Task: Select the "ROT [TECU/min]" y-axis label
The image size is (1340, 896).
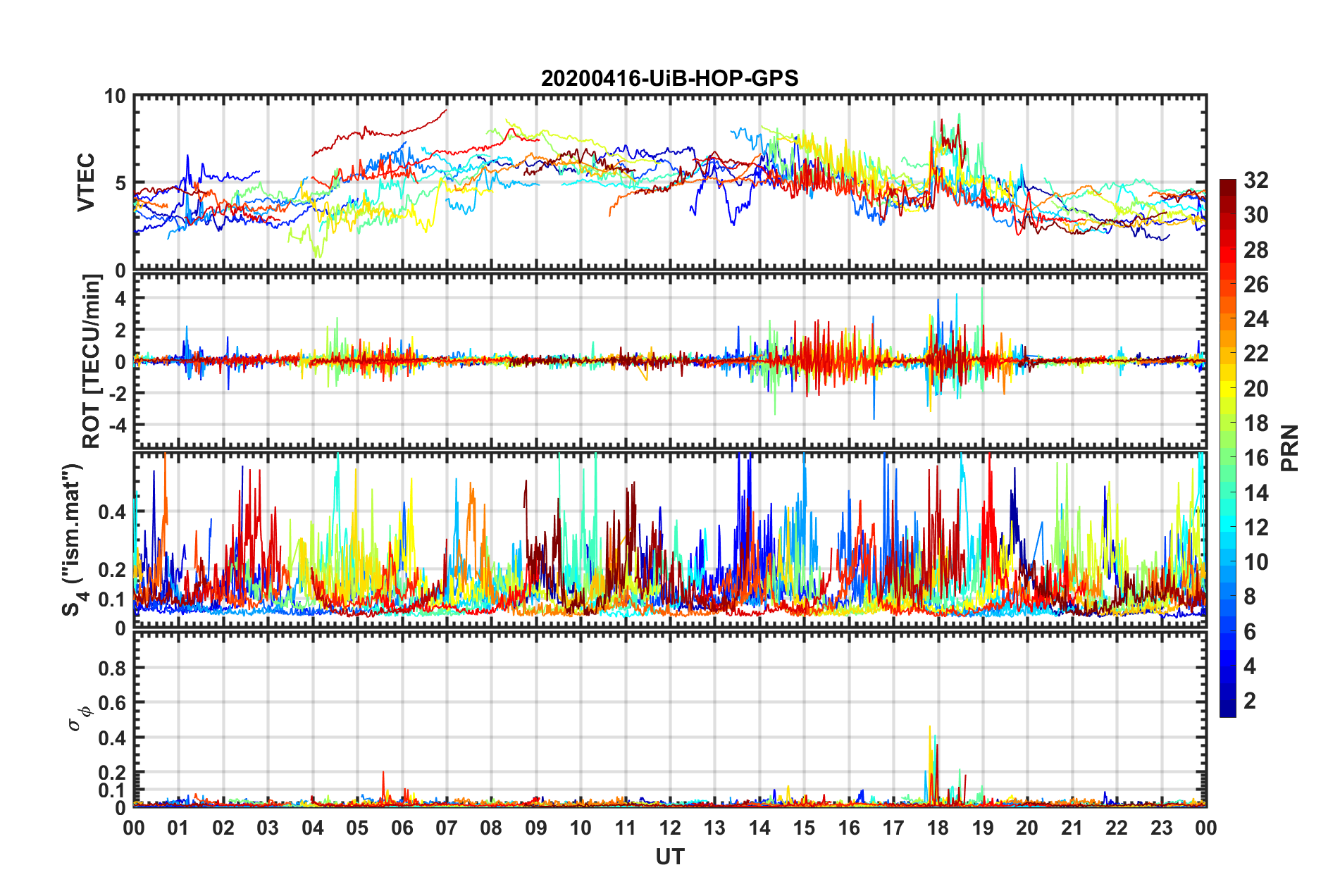Action: (92, 361)
